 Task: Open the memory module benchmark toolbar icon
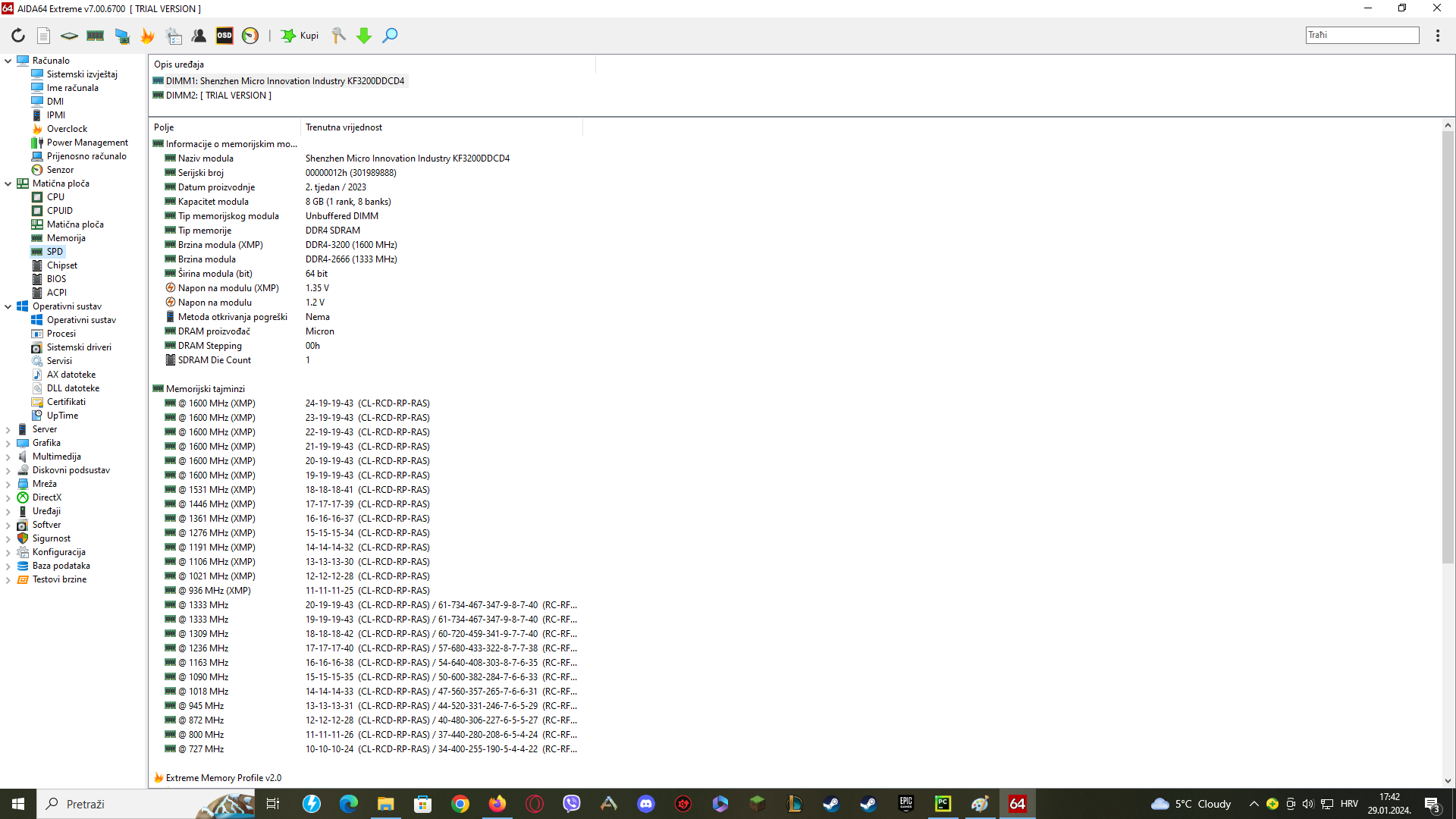tap(95, 36)
